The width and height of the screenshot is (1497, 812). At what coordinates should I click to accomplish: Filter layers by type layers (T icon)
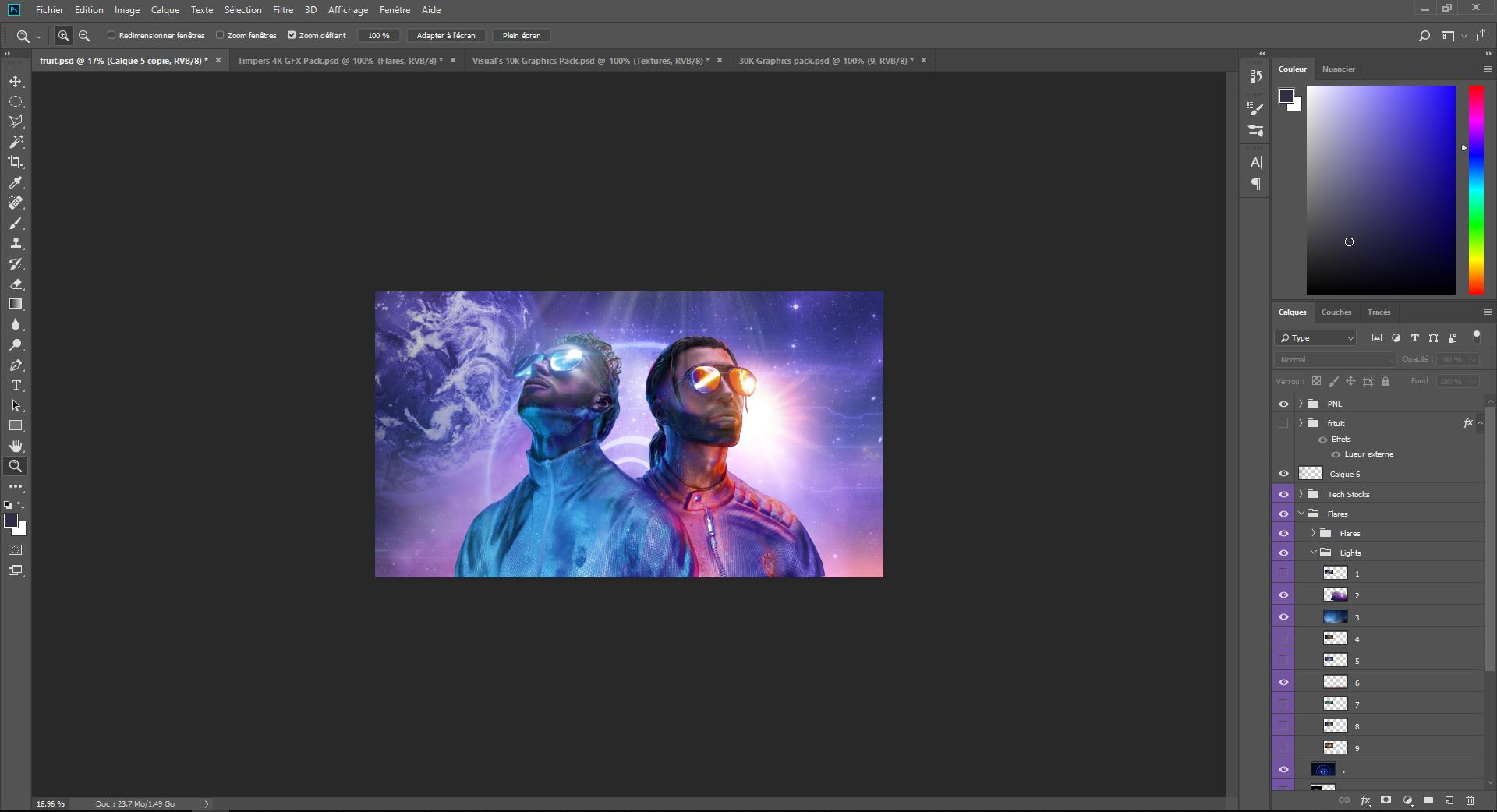click(x=1414, y=338)
